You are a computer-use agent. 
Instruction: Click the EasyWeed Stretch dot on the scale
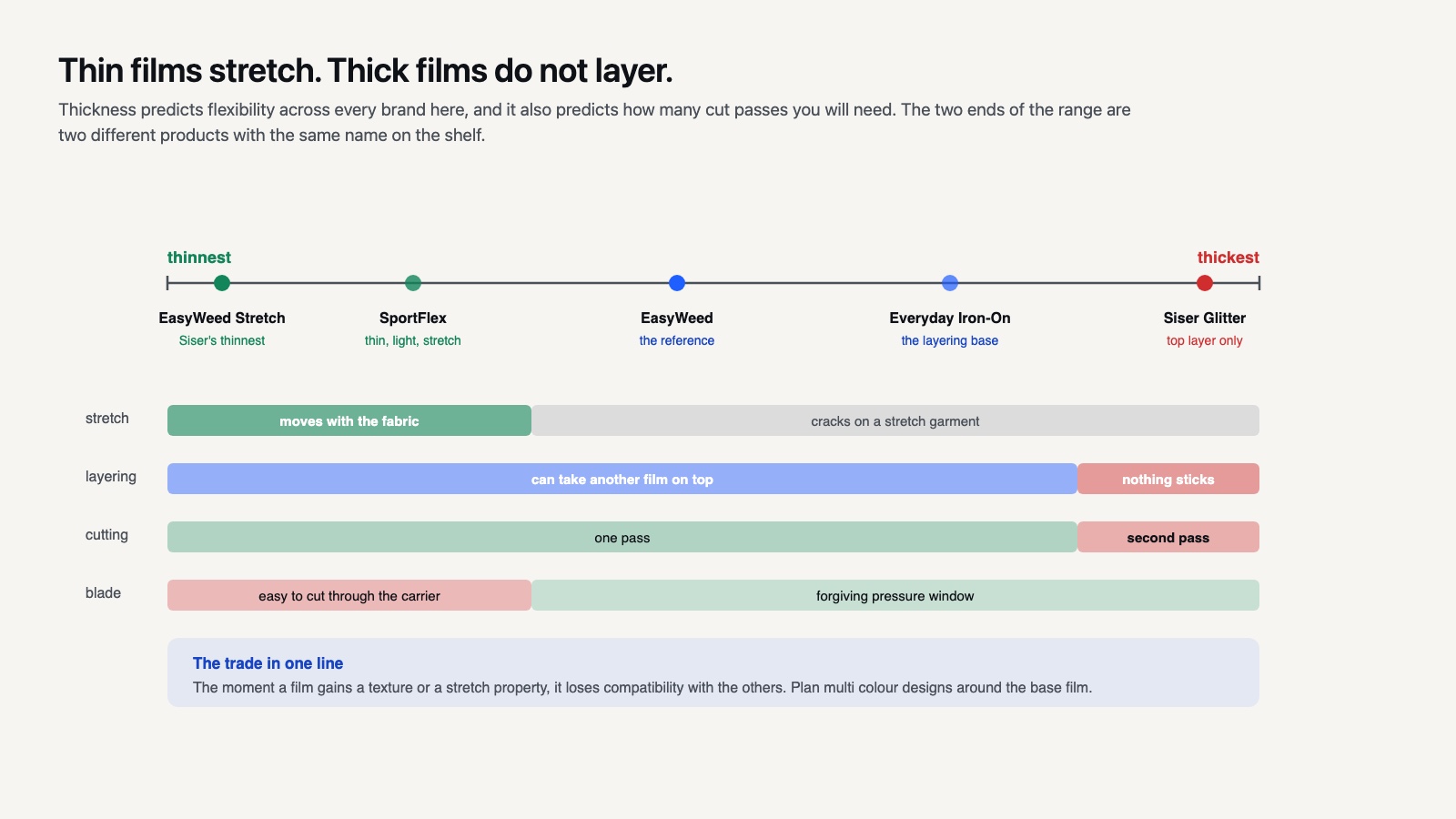pyautogui.click(x=222, y=283)
